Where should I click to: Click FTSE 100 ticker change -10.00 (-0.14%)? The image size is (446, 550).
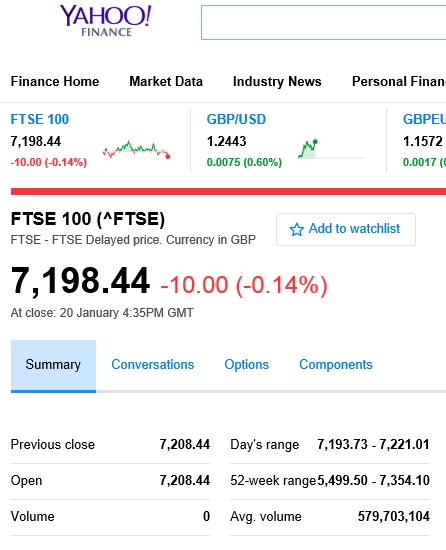49,162
